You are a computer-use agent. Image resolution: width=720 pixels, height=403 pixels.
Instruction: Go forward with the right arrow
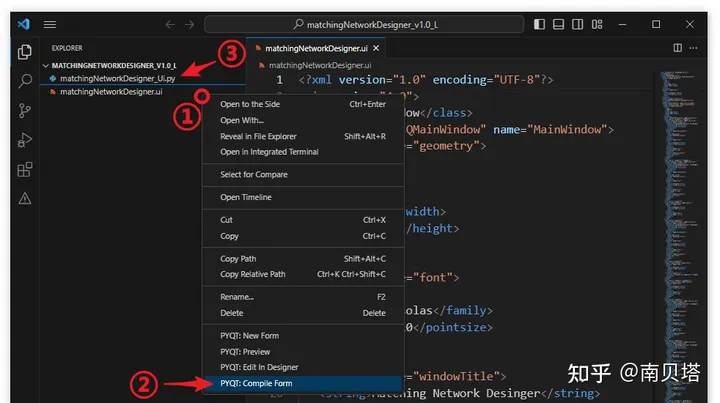pyautogui.click(x=189, y=24)
